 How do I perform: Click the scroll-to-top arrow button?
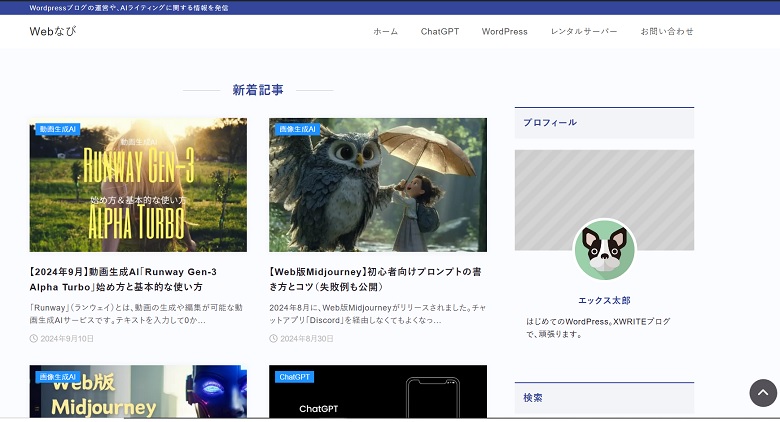pos(763,393)
